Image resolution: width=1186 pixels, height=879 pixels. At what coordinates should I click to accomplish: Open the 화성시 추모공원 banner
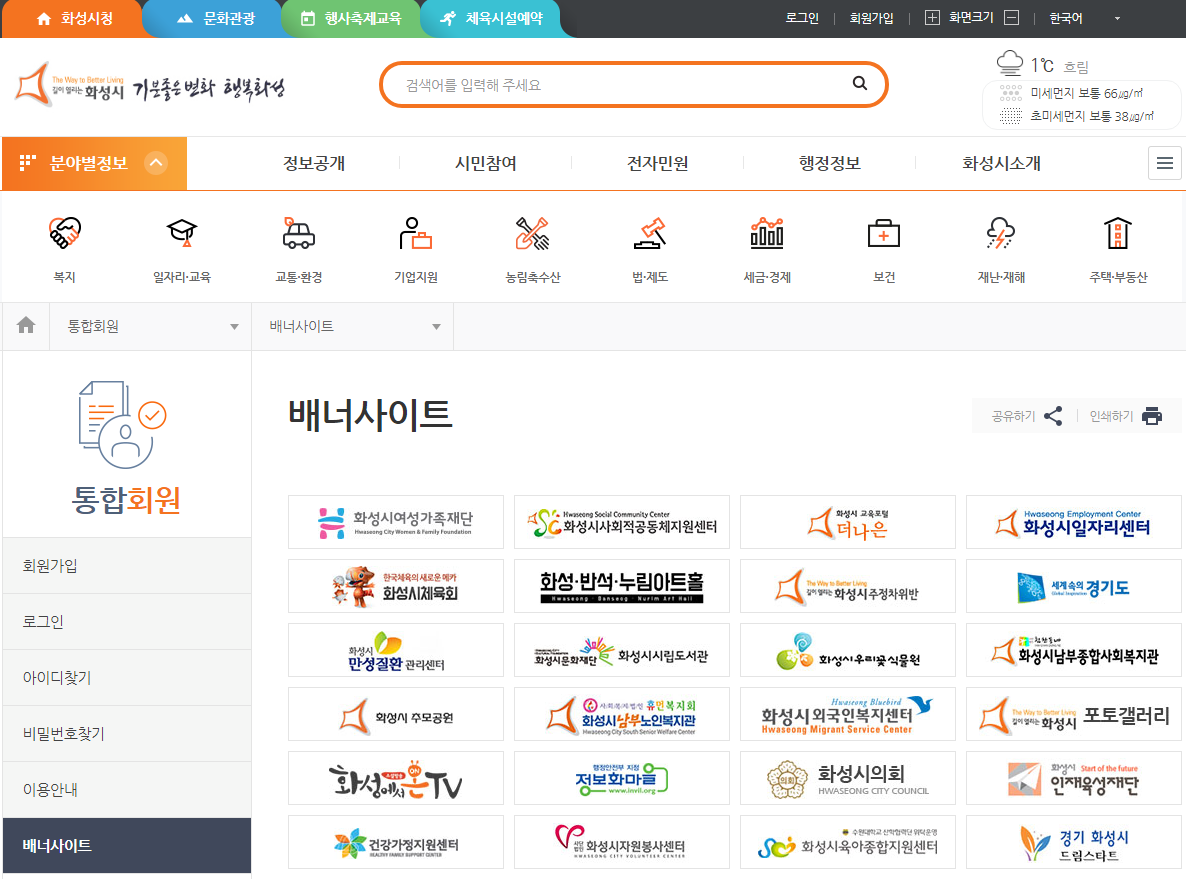pyautogui.click(x=396, y=714)
